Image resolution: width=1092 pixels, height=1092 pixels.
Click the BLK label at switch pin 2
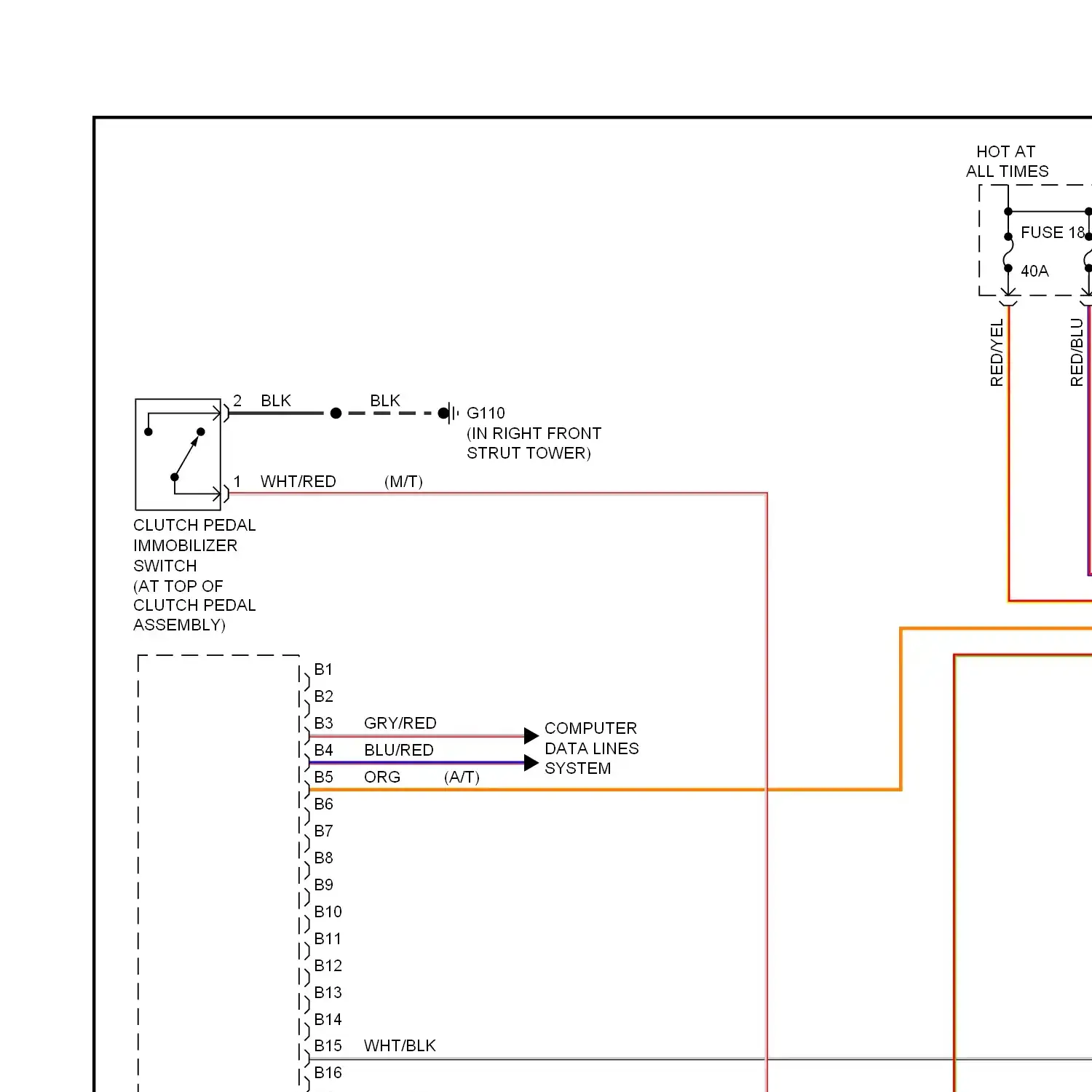(276, 400)
